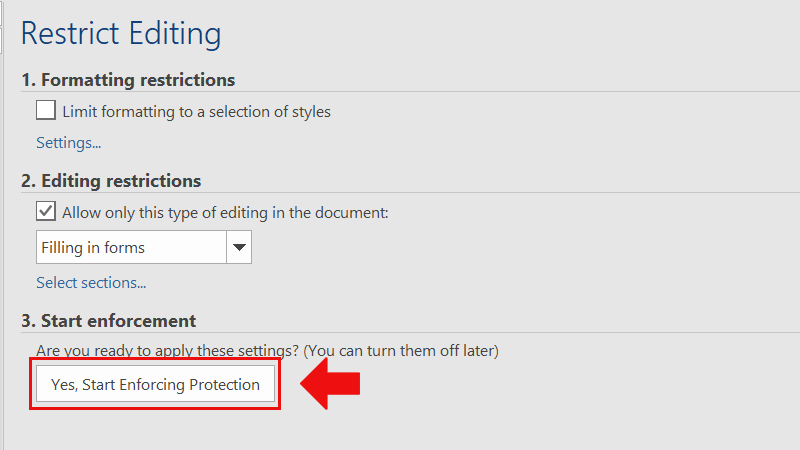This screenshot has width=800, height=450.
Task: Click the 'Limit formatting to a selection of styles' label
Action: [196, 112]
